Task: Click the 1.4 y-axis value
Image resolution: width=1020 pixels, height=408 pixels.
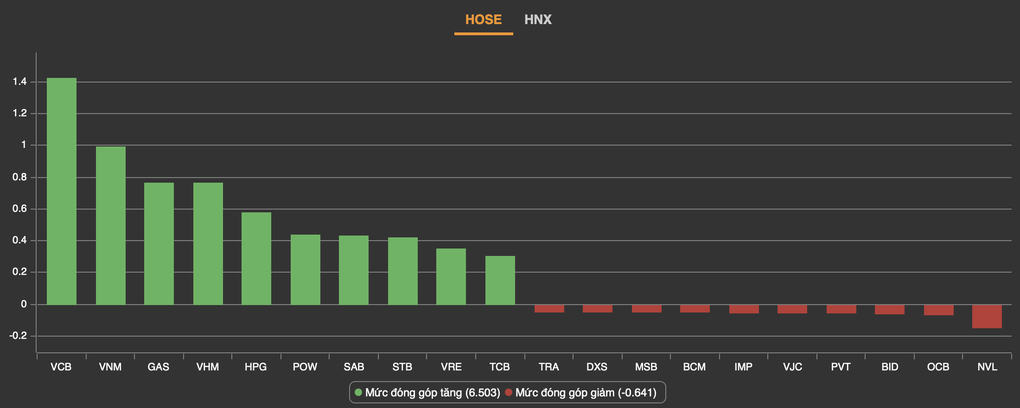Action: click(x=19, y=82)
